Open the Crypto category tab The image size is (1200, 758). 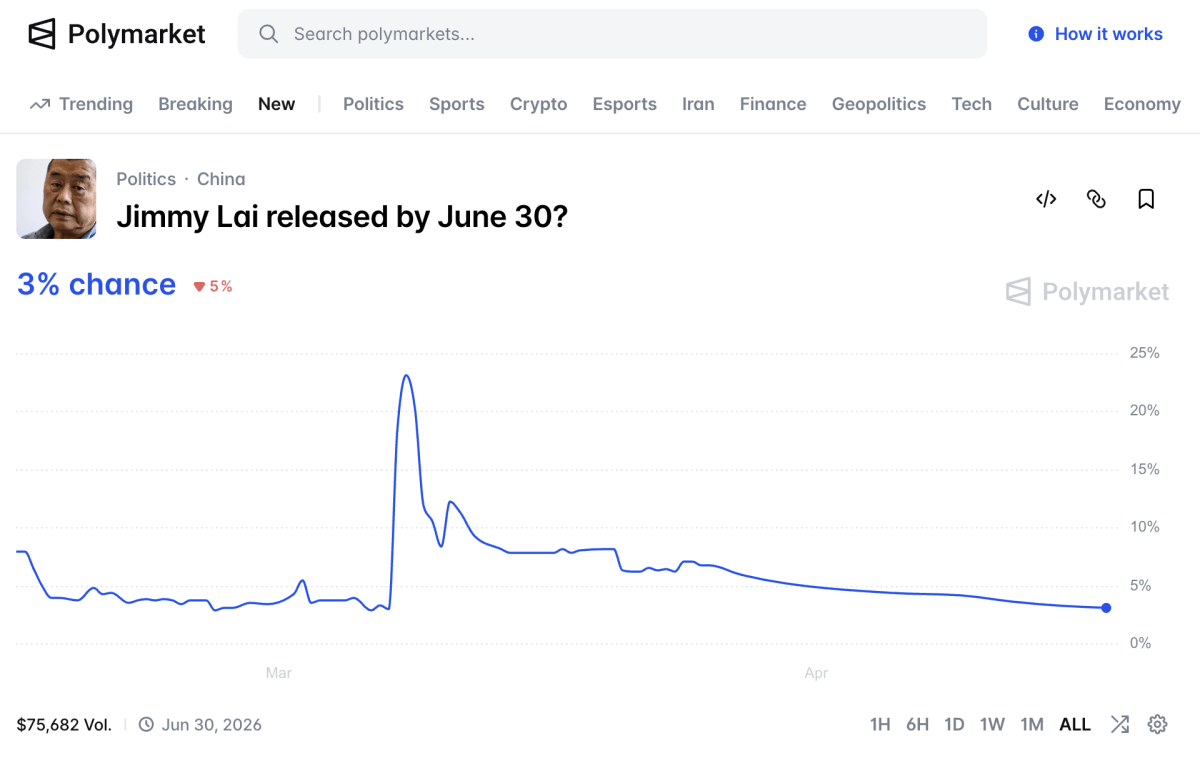(538, 104)
